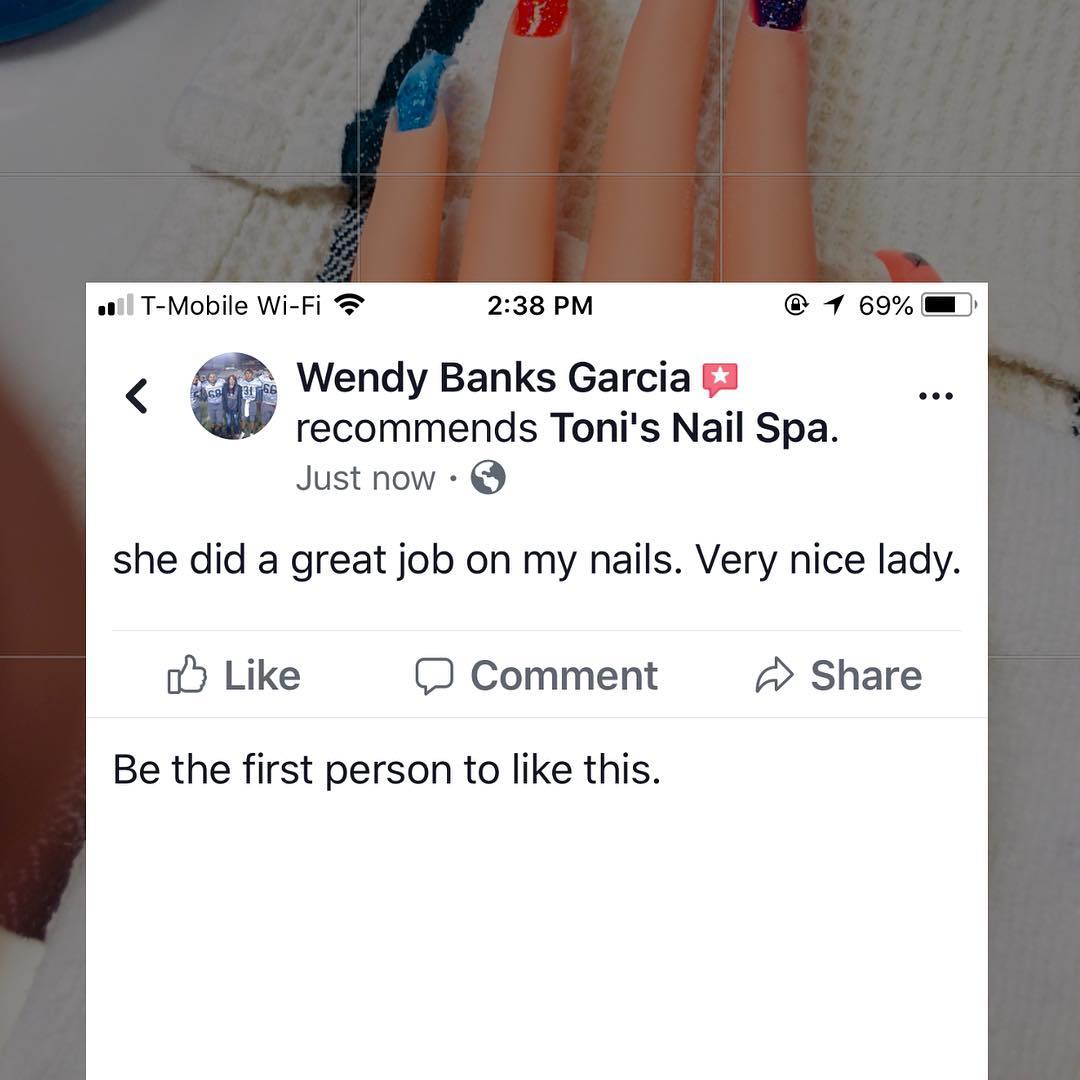The width and height of the screenshot is (1080, 1080).
Task: Click the public globe privacy icon
Action: [488, 477]
